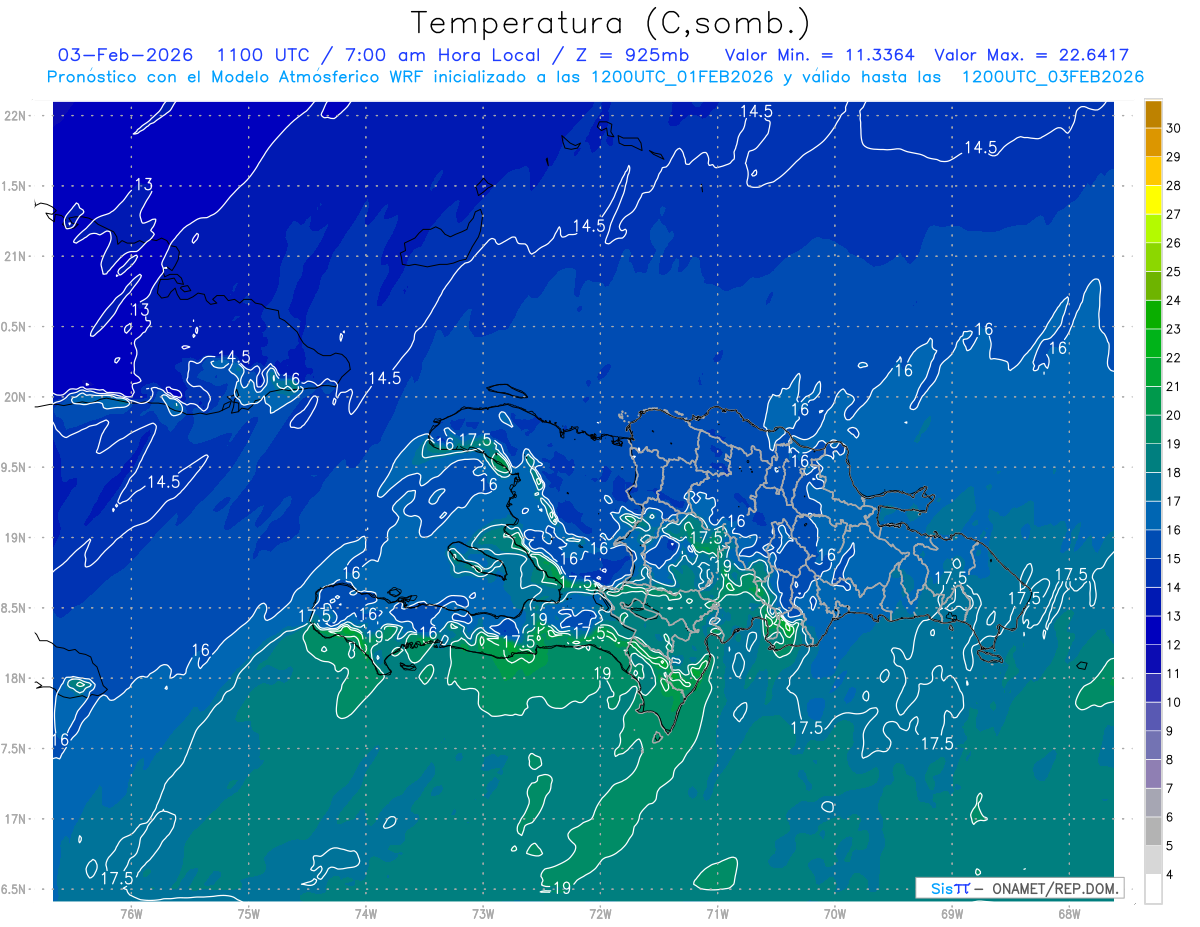Click the color bar value '8'
Viewport: 1200px width, 927px height.
1171,760
